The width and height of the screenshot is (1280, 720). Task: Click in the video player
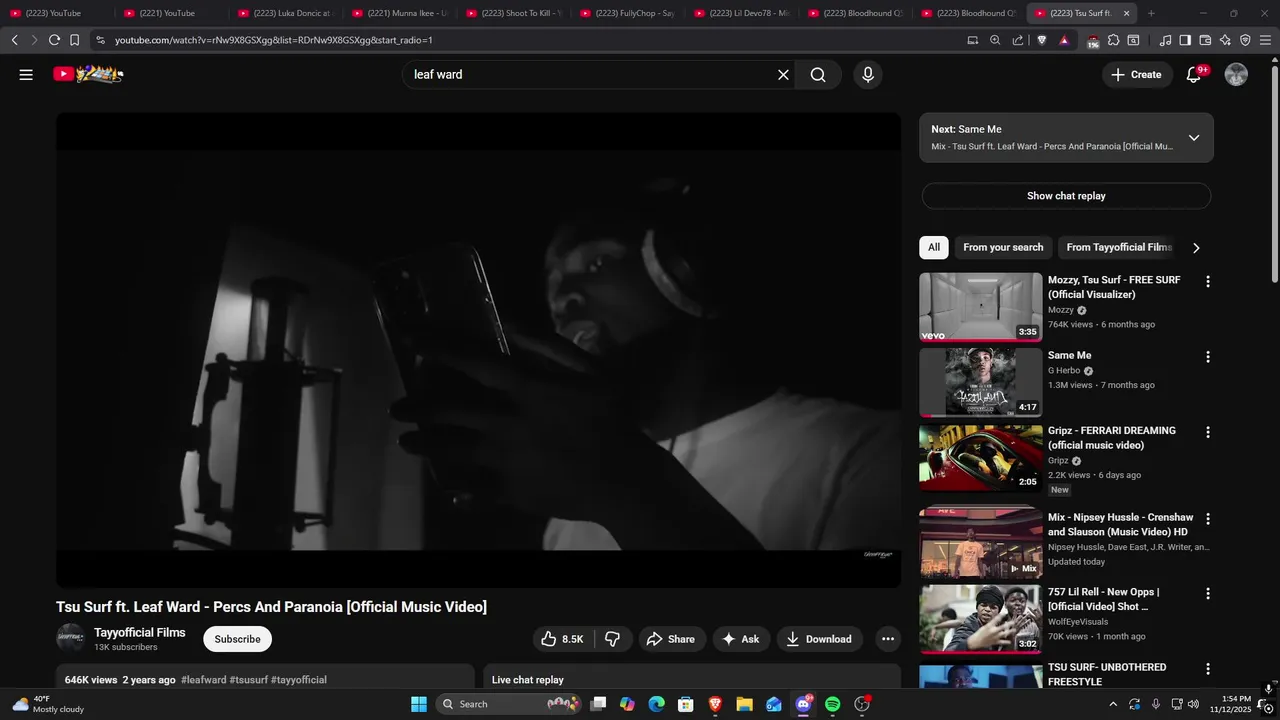click(x=478, y=350)
